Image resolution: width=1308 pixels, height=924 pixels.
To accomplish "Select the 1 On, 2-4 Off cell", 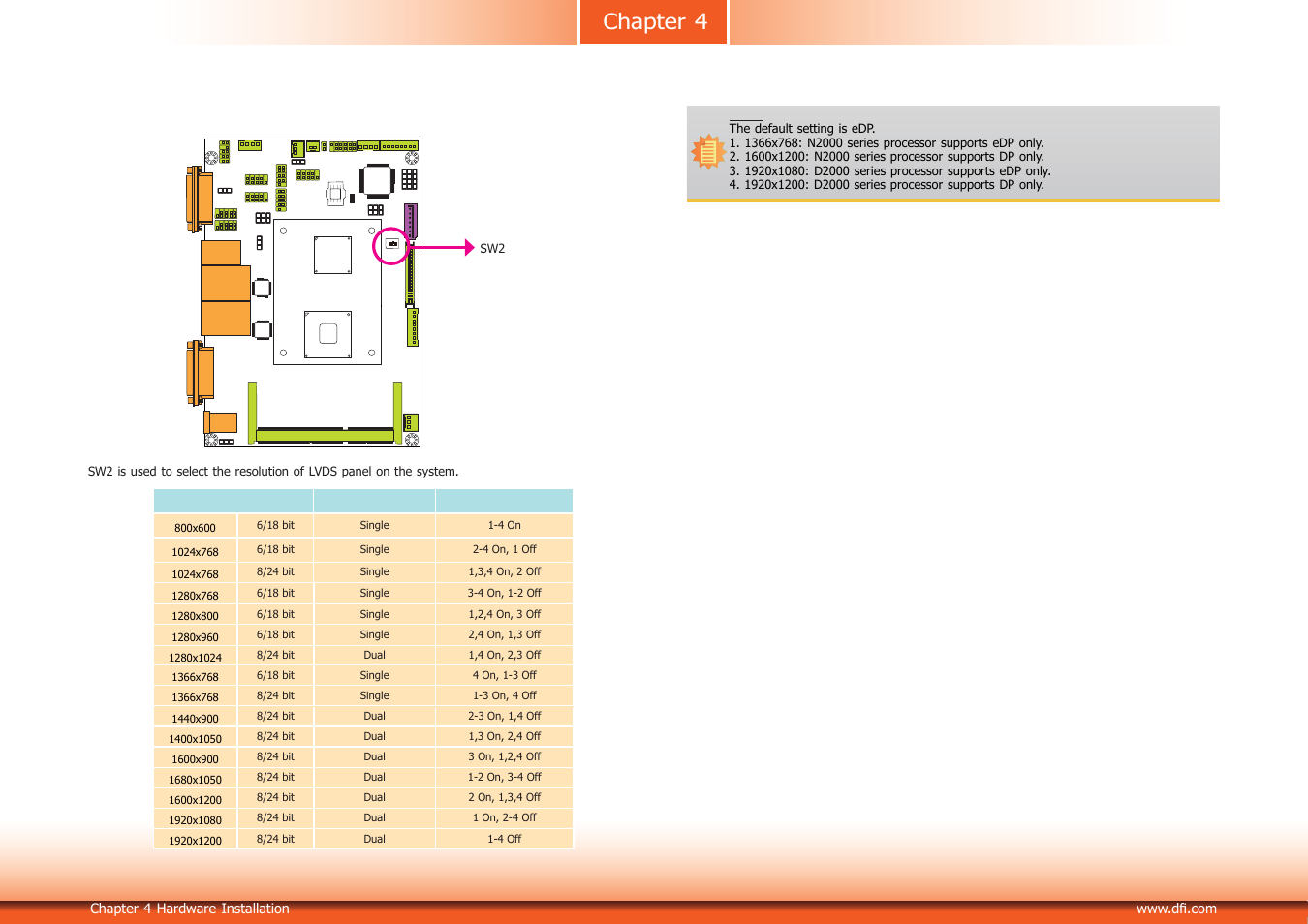I will [504, 817].
